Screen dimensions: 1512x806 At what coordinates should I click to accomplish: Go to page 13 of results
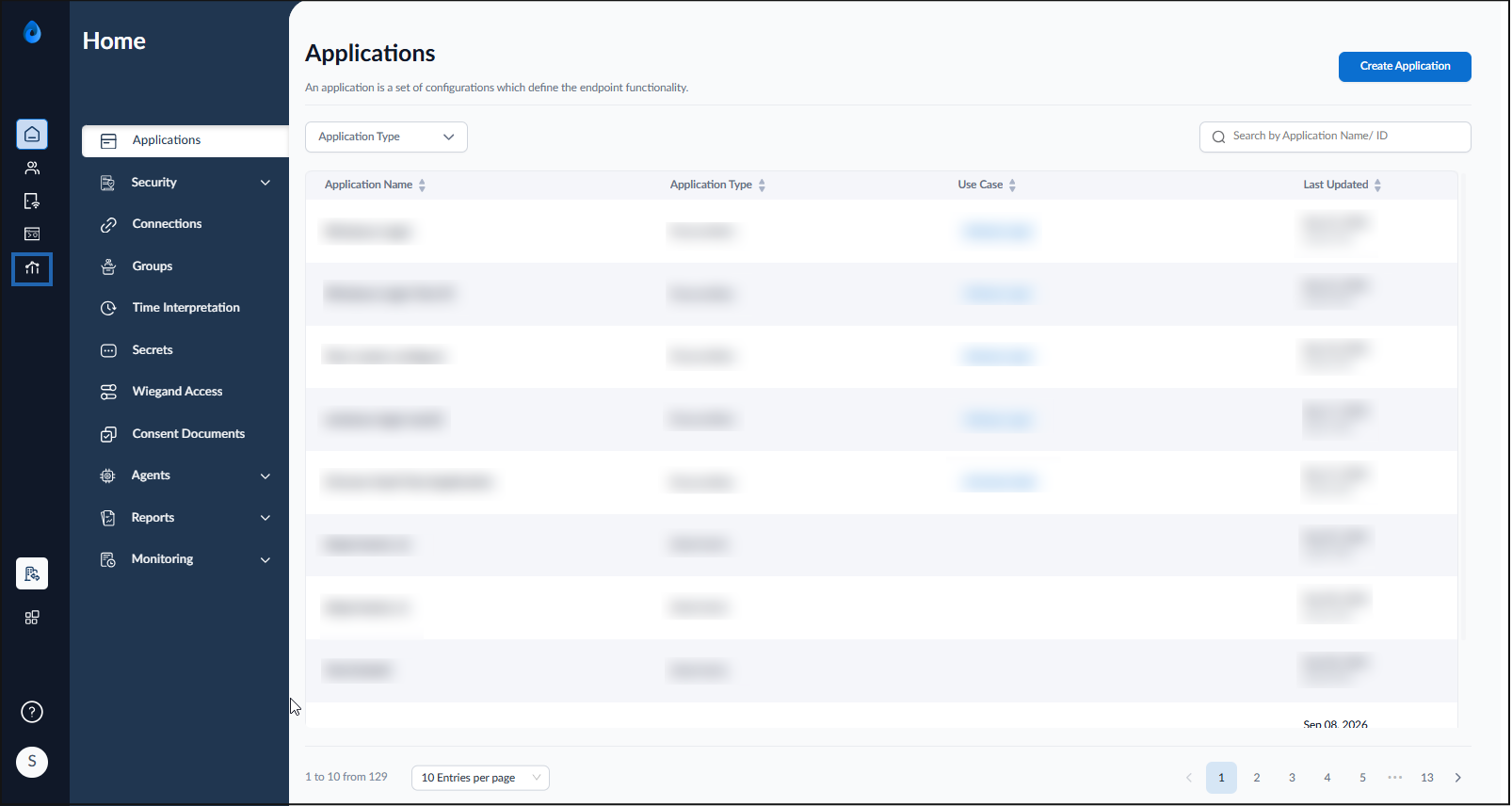point(1427,778)
